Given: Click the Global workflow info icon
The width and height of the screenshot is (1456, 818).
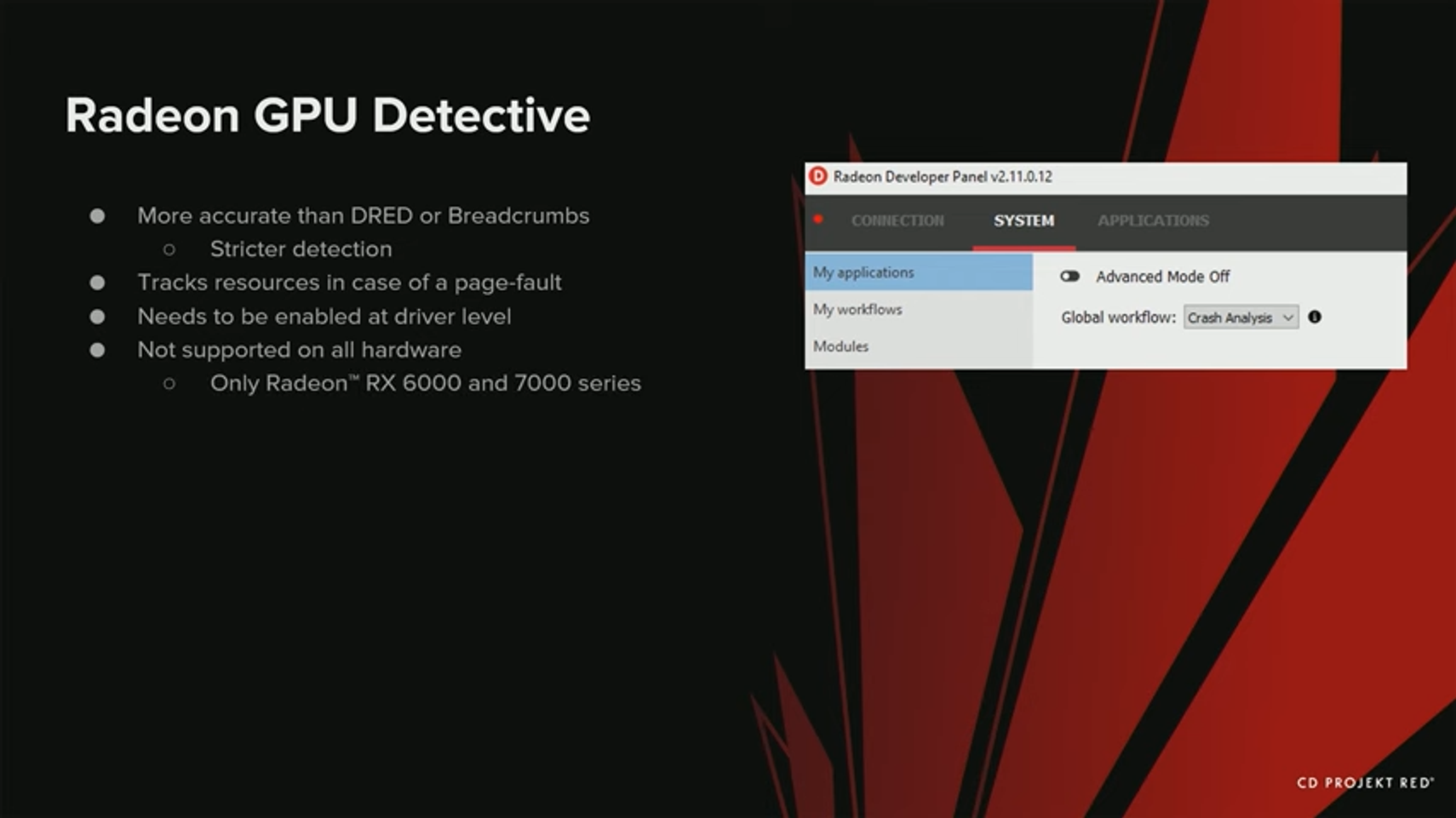Looking at the screenshot, I should 1315,317.
